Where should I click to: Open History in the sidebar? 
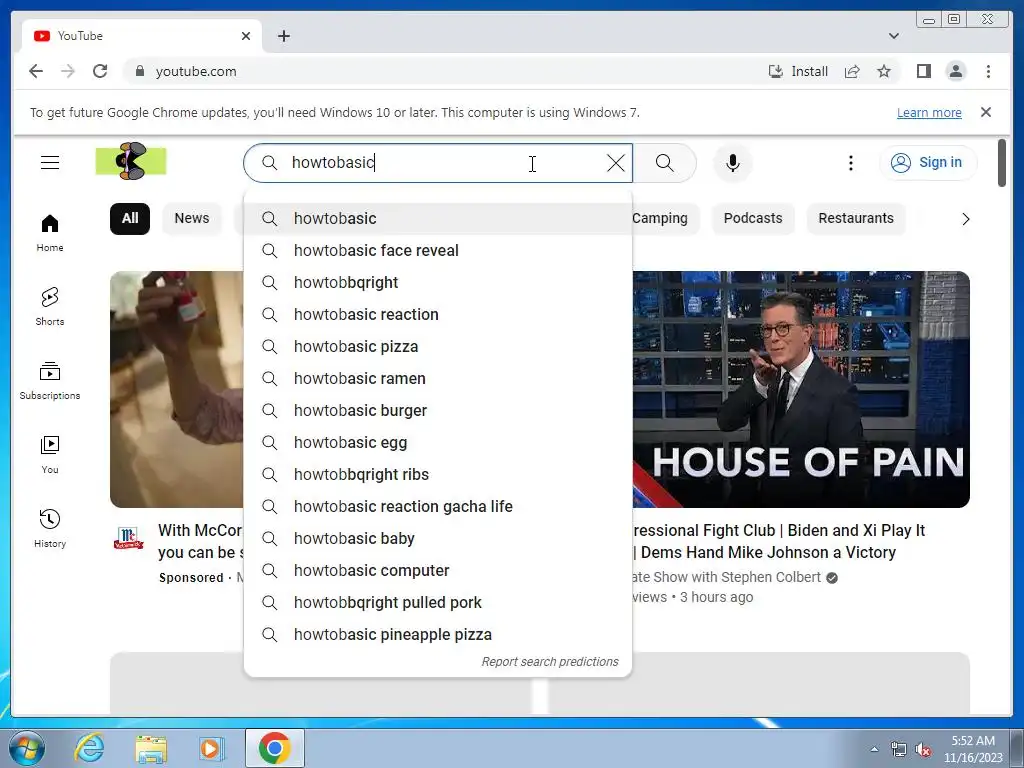pyautogui.click(x=50, y=528)
